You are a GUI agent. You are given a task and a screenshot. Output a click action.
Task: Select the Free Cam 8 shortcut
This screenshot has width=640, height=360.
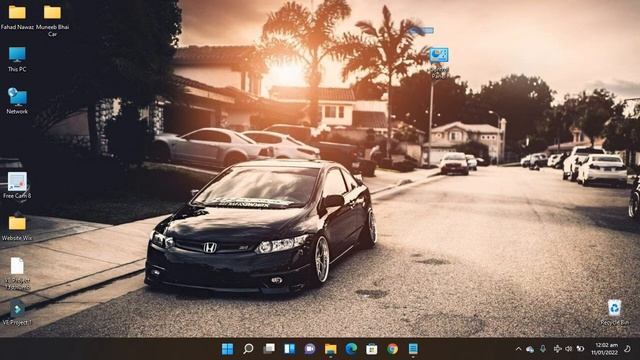17,185
